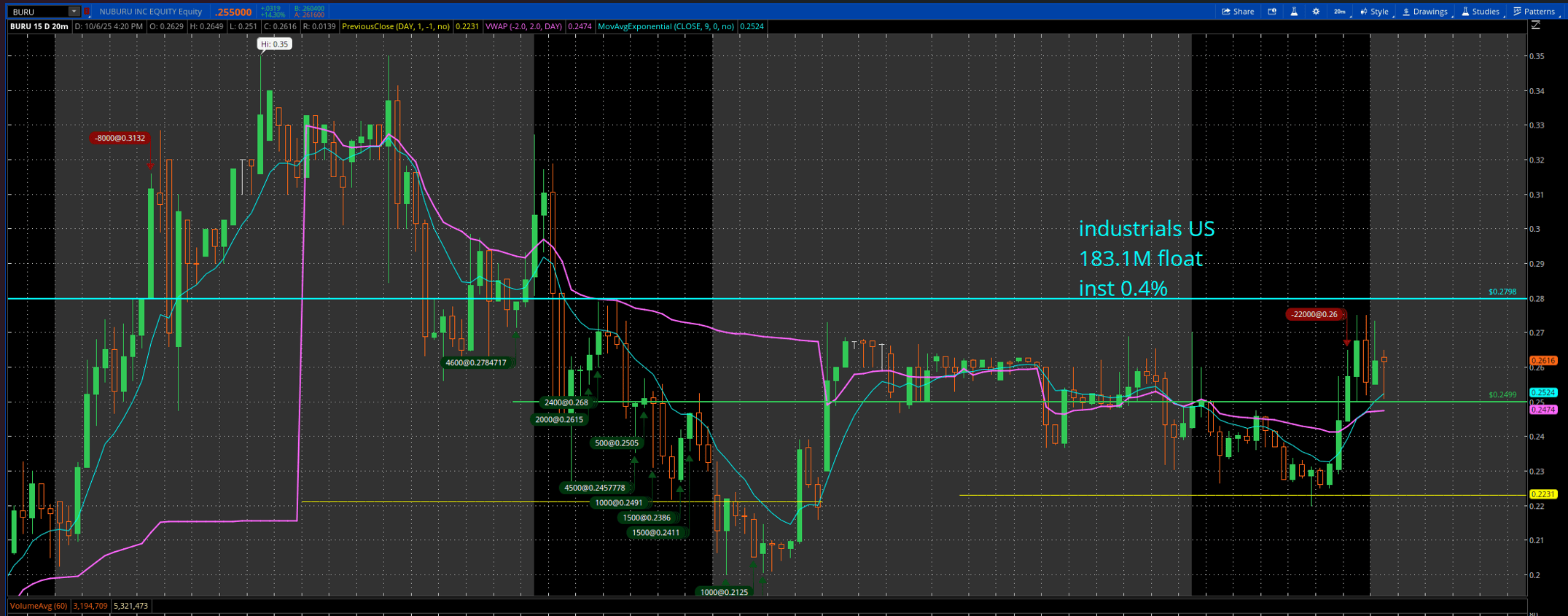Screen dimensions: 1568x616
Task: Open the Style dropdown menu
Action: tap(1374, 12)
